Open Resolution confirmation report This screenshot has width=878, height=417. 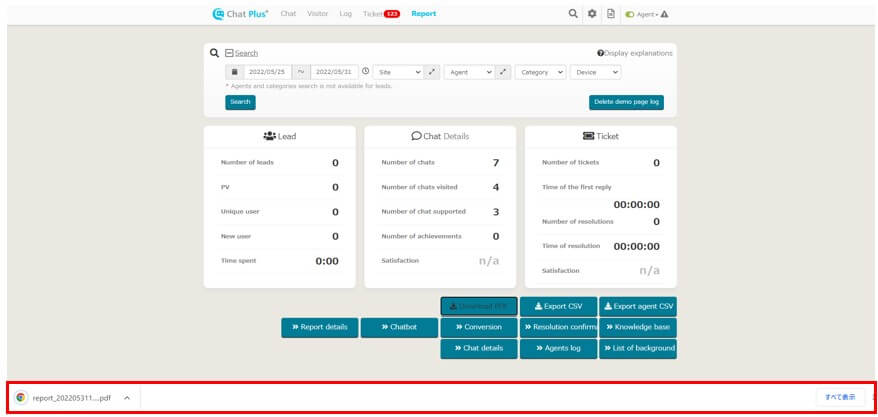coord(558,327)
